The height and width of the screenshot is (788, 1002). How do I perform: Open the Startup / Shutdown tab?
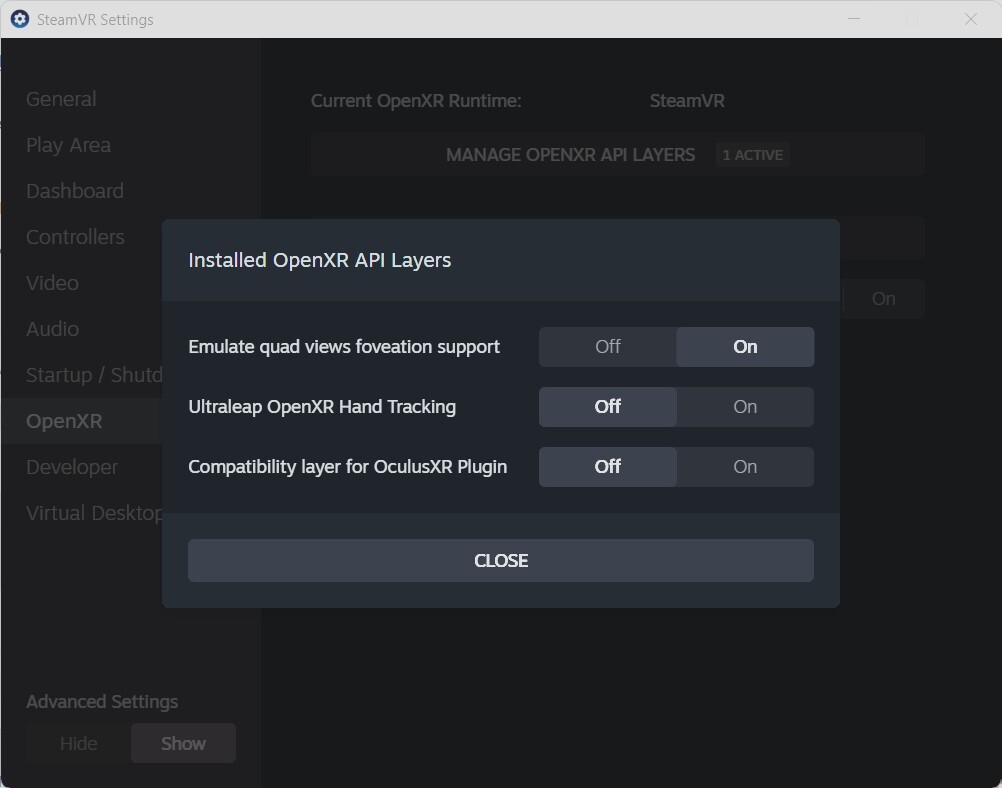pos(94,375)
